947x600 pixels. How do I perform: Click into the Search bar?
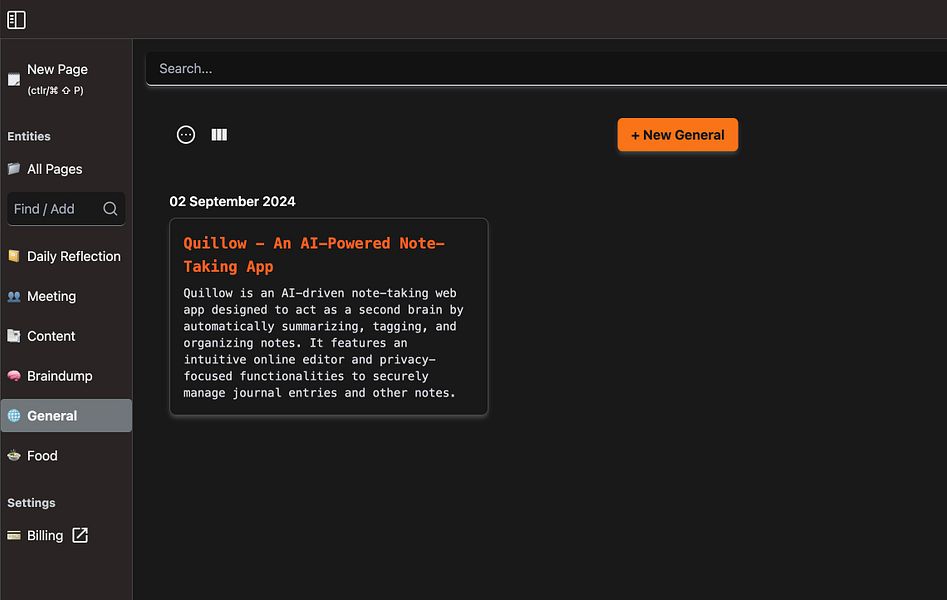pyautogui.click(x=546, y=69)
